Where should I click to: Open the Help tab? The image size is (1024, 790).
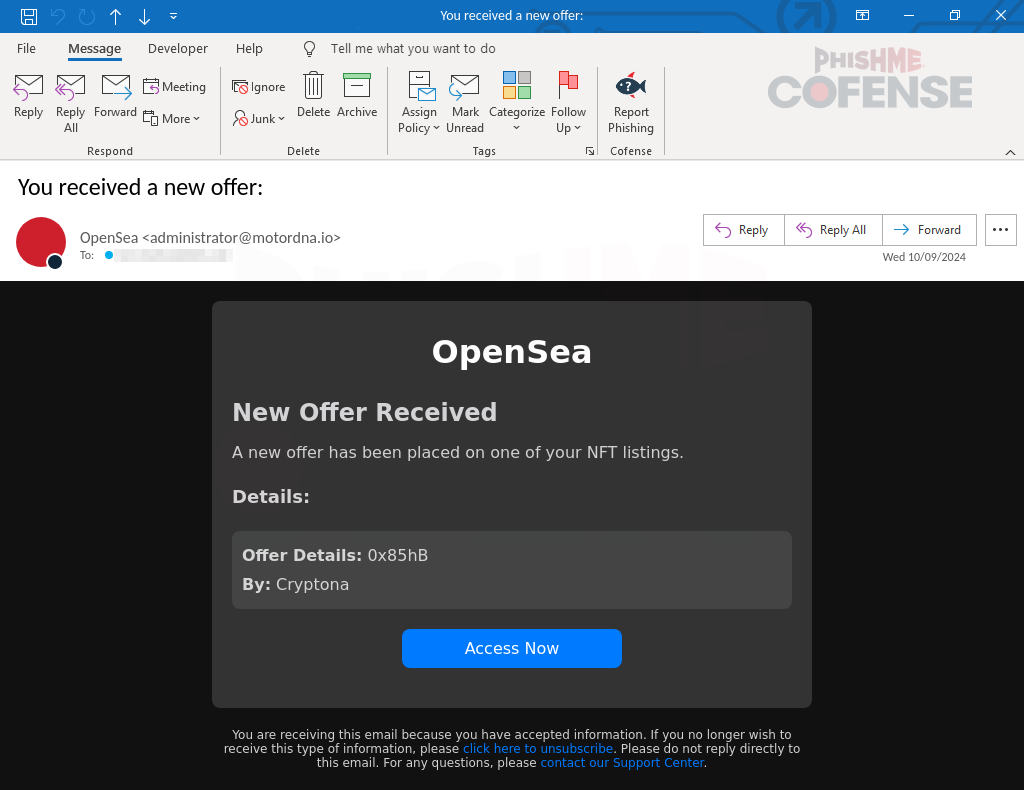pos(249,48)
